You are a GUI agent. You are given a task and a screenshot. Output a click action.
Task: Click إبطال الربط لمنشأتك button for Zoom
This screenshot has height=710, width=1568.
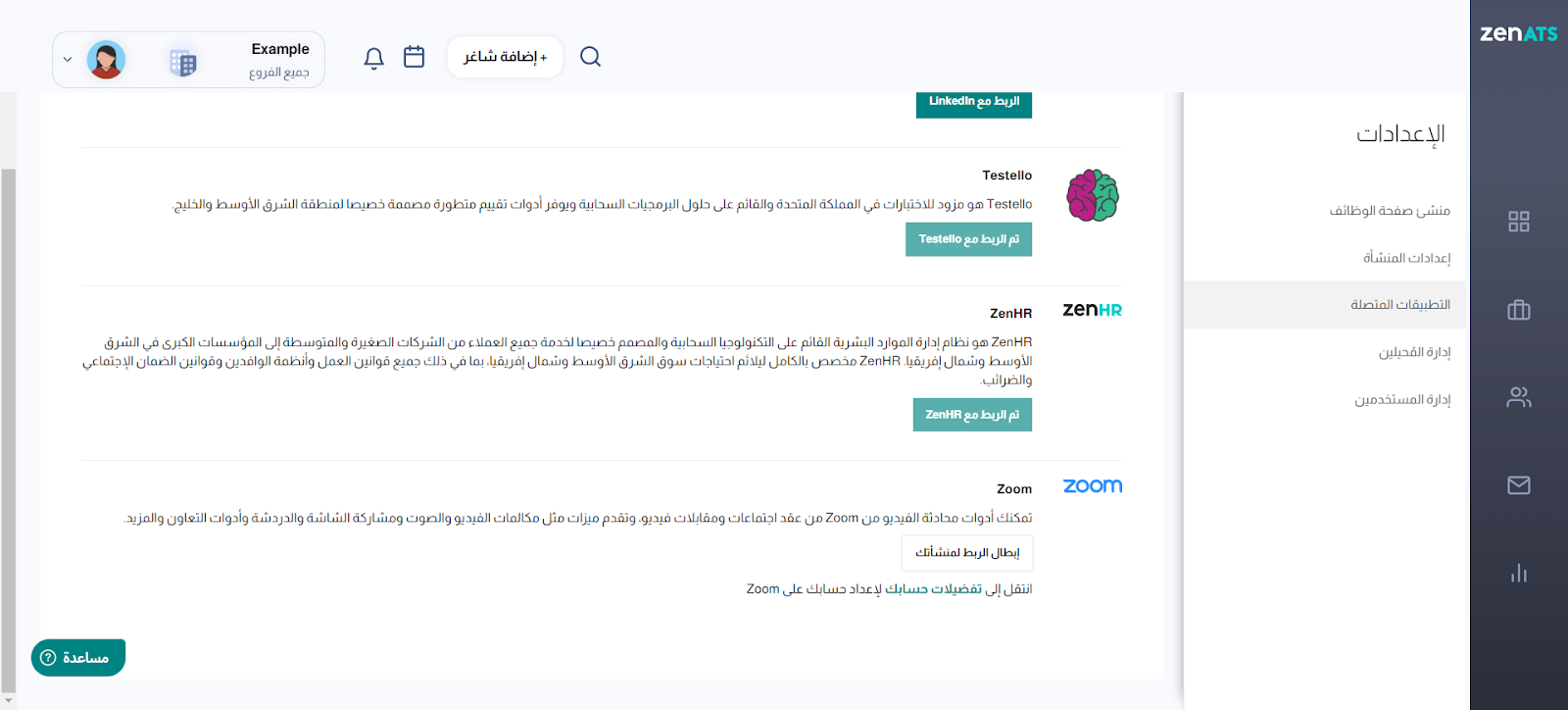click(967, 553)
